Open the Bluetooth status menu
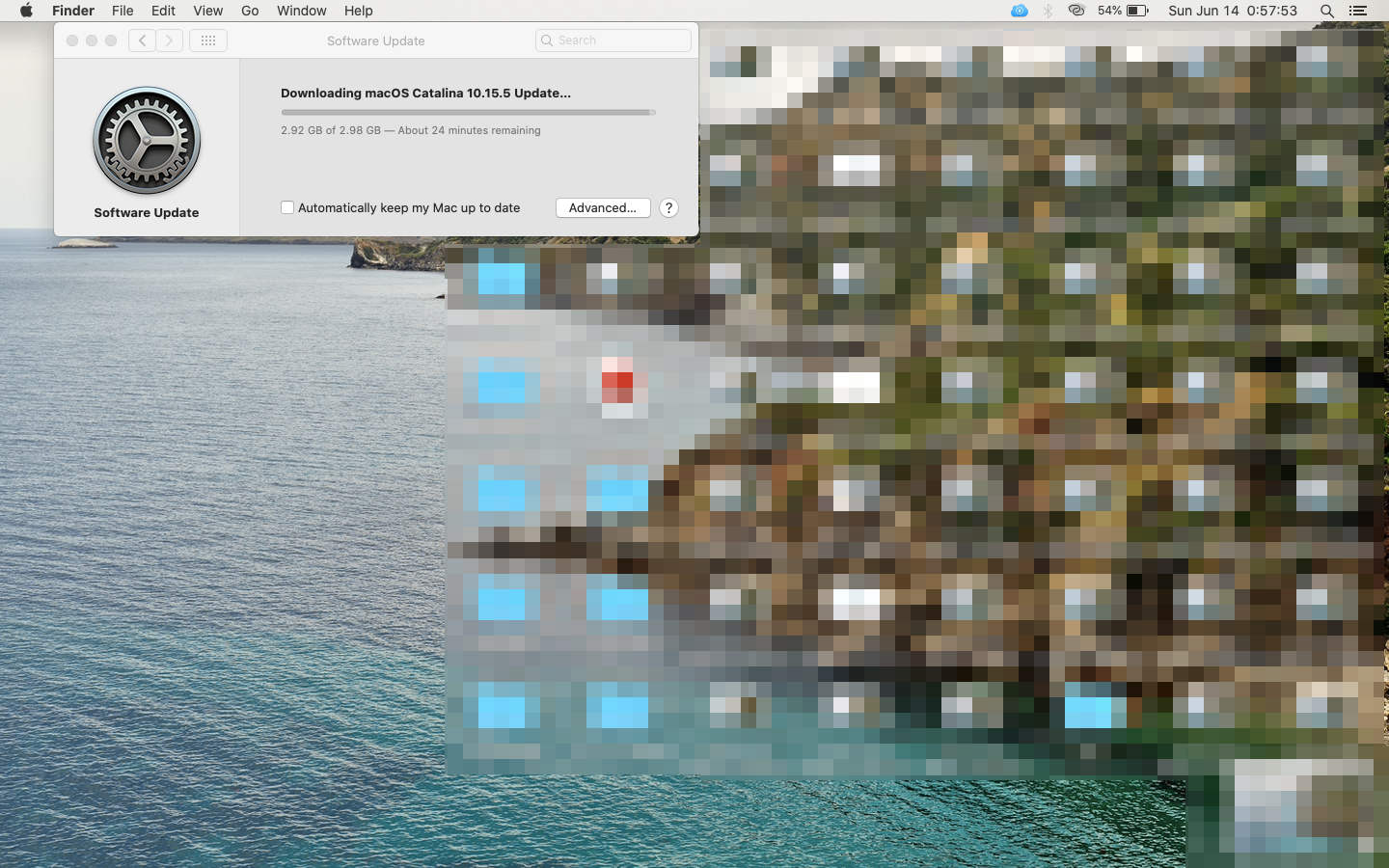 (1048, 11)
